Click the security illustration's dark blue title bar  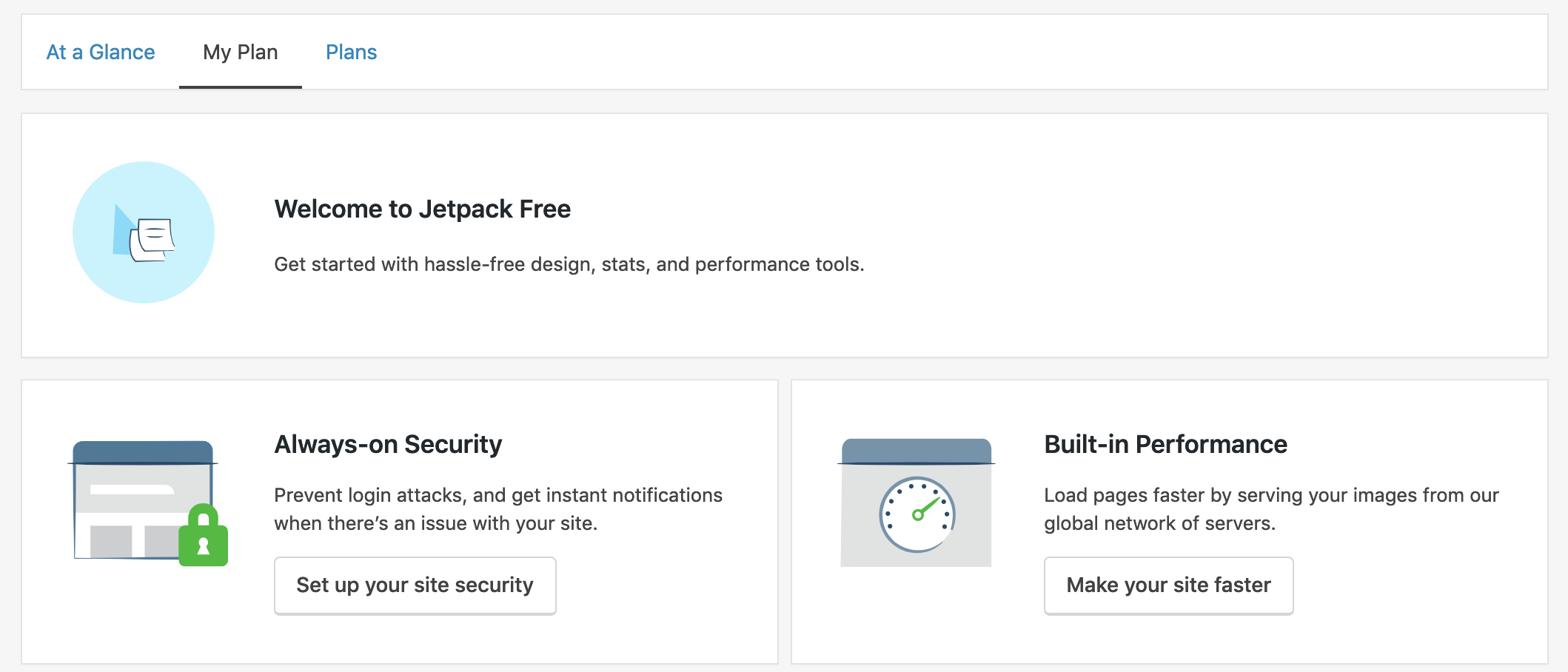[x=143, y=451]
